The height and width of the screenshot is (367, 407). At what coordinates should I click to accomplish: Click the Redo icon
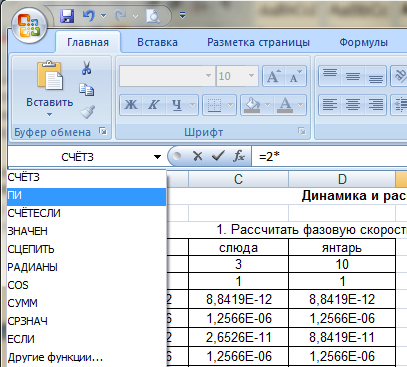pyautogui.click(x=121, y=16)
